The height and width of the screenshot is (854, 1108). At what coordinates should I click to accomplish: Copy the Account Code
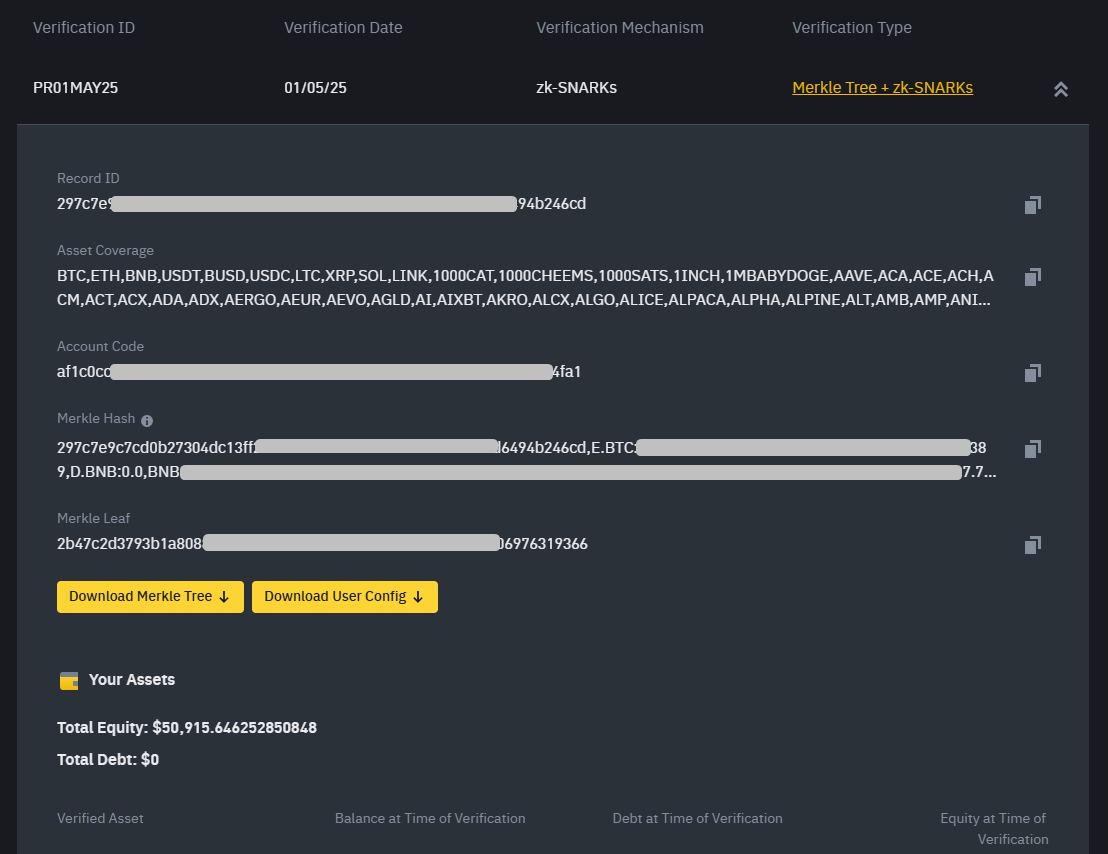(x=1033, y=373)
